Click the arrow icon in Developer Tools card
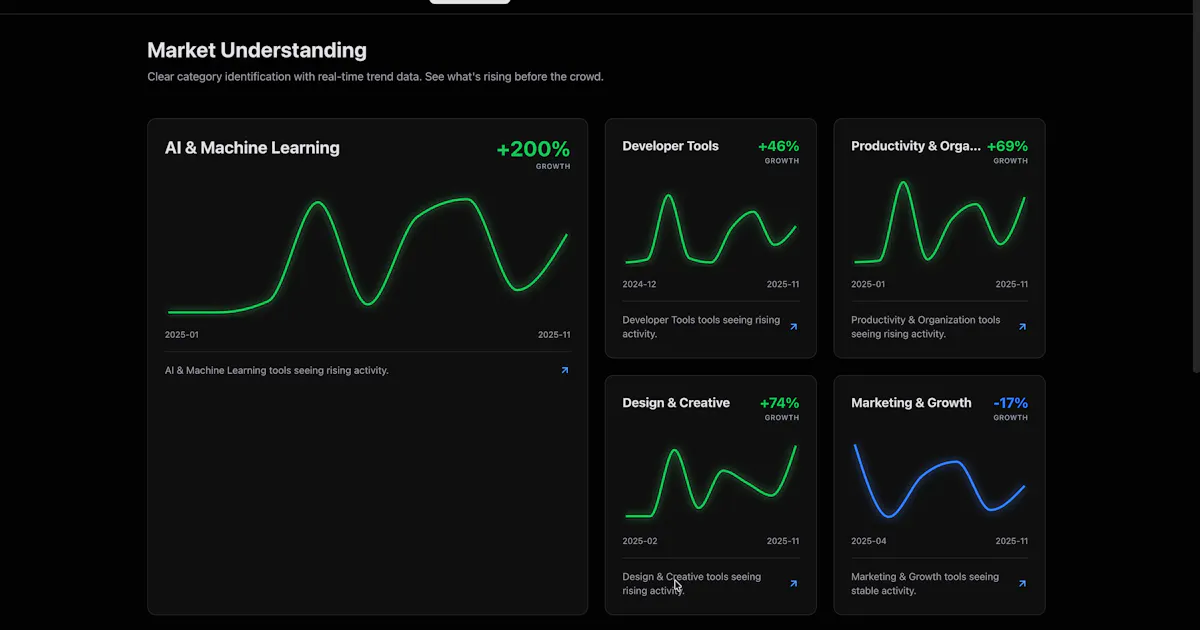This screenshot has width=1200, height=630. pyautogui.click(x=794, y=327)
